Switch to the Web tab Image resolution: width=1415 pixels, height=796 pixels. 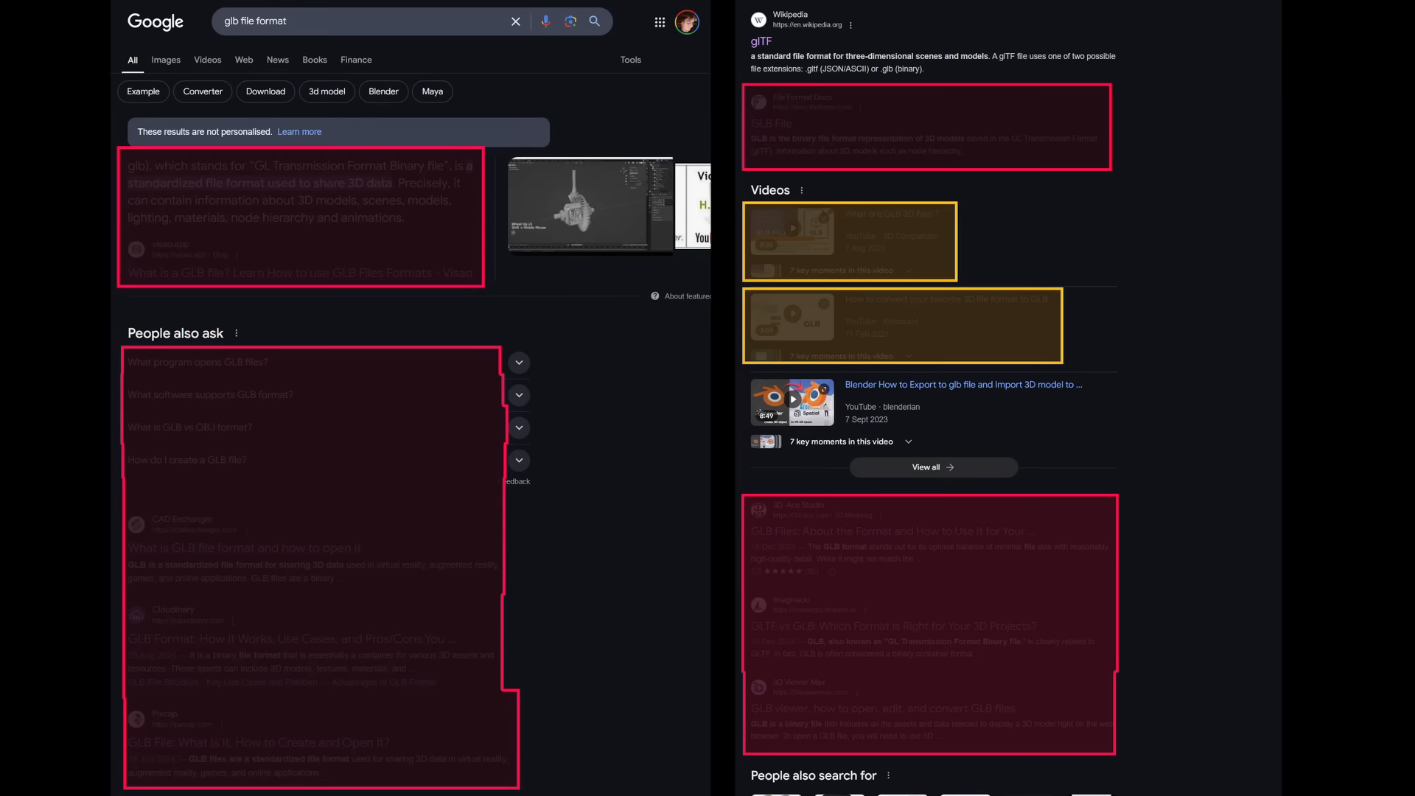pyautogui.click(x=244, y=60)
